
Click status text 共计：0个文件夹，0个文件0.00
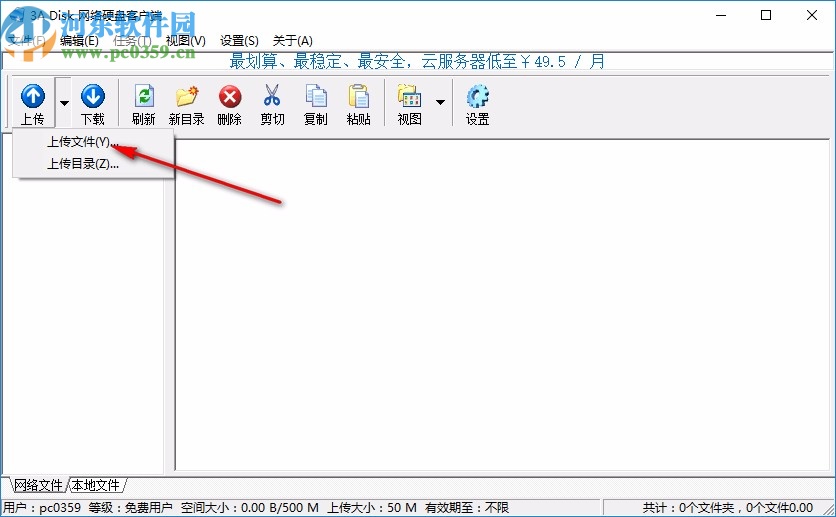727,507
